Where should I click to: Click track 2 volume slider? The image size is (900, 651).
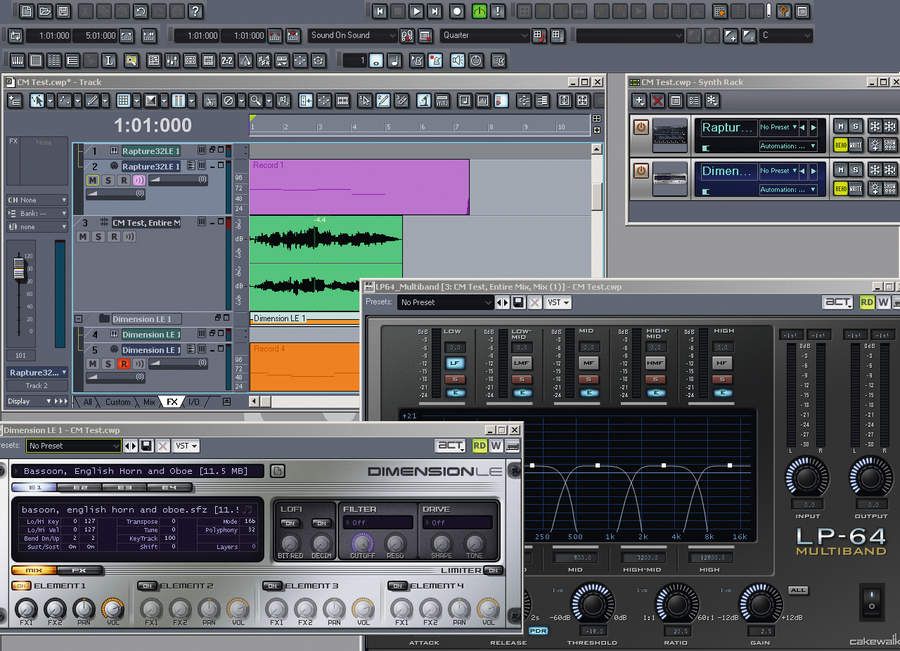pyautogui.click(x=178, y=180)
